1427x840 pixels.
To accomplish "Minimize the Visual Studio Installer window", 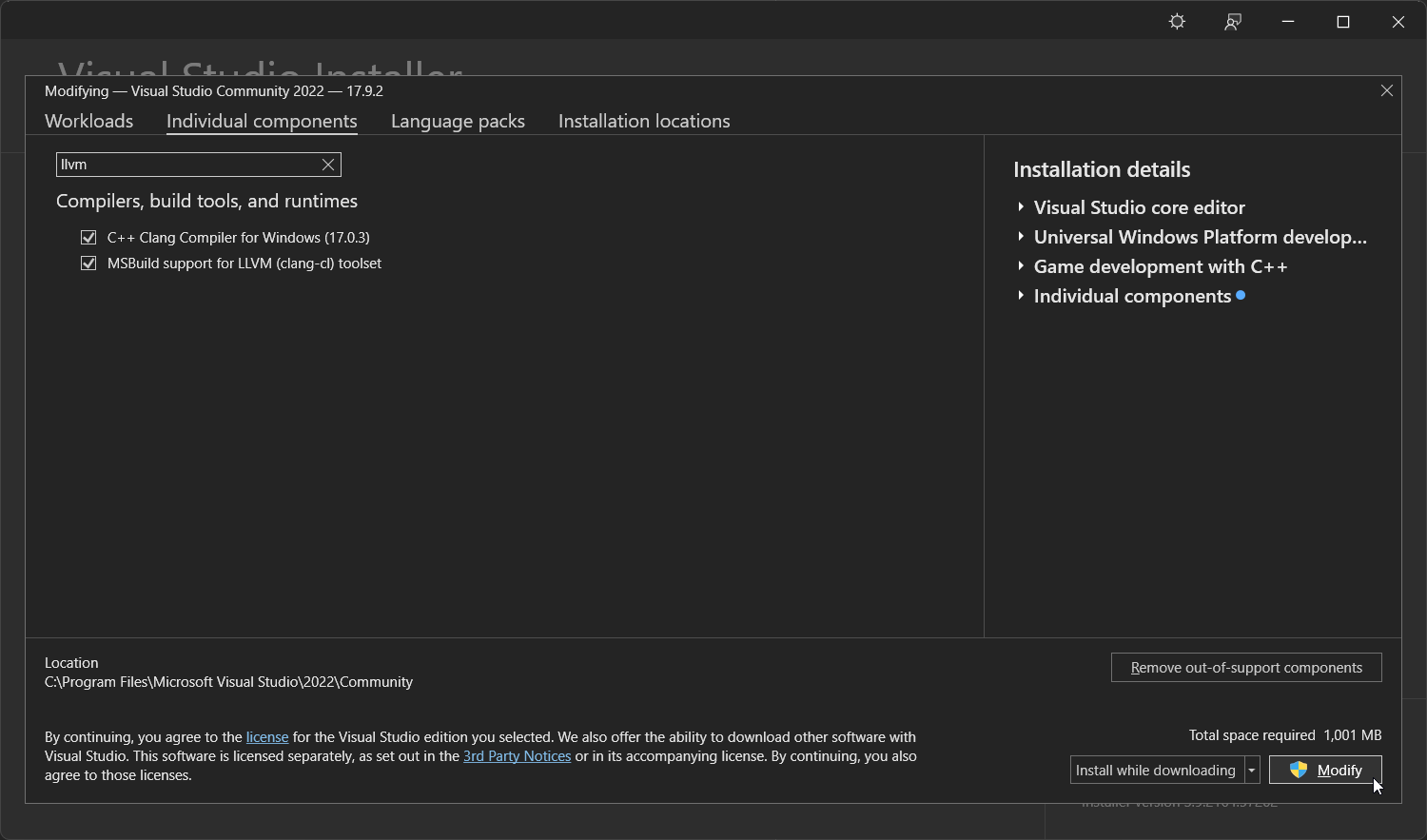I will coord(1288,22).
